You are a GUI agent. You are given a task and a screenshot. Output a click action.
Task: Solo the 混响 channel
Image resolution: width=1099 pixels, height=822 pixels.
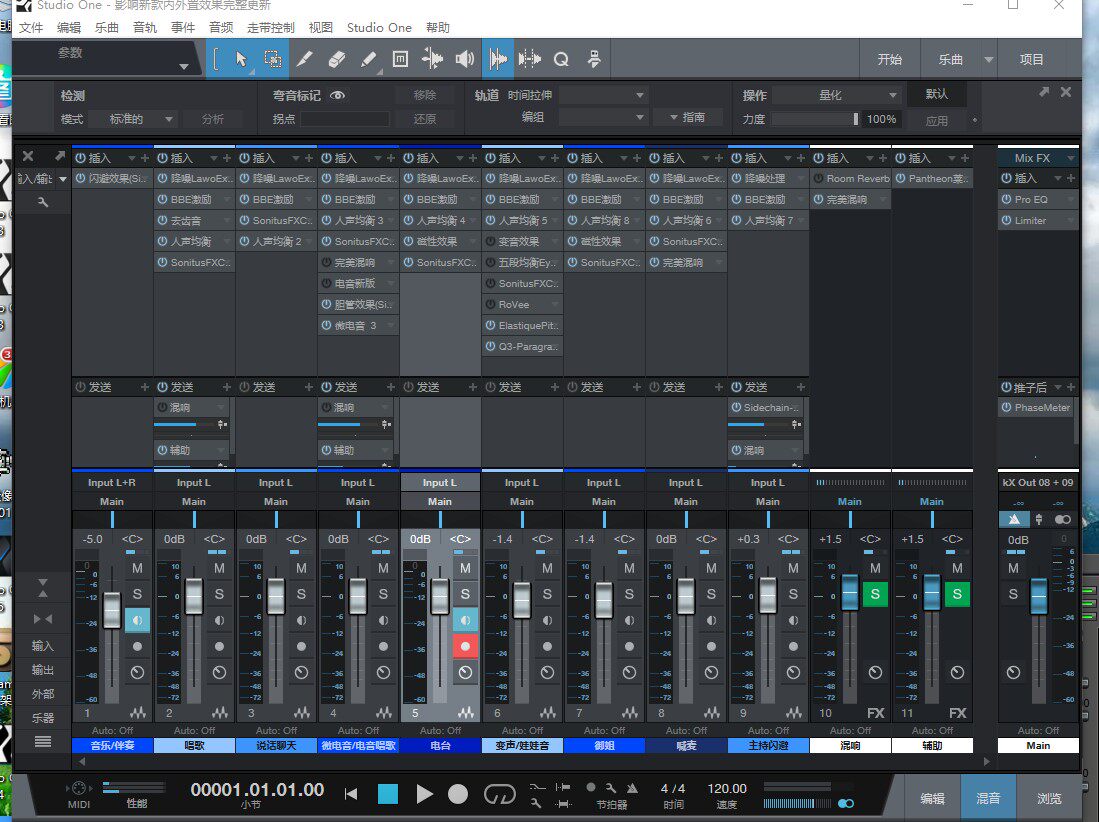[x=874, y=594]
